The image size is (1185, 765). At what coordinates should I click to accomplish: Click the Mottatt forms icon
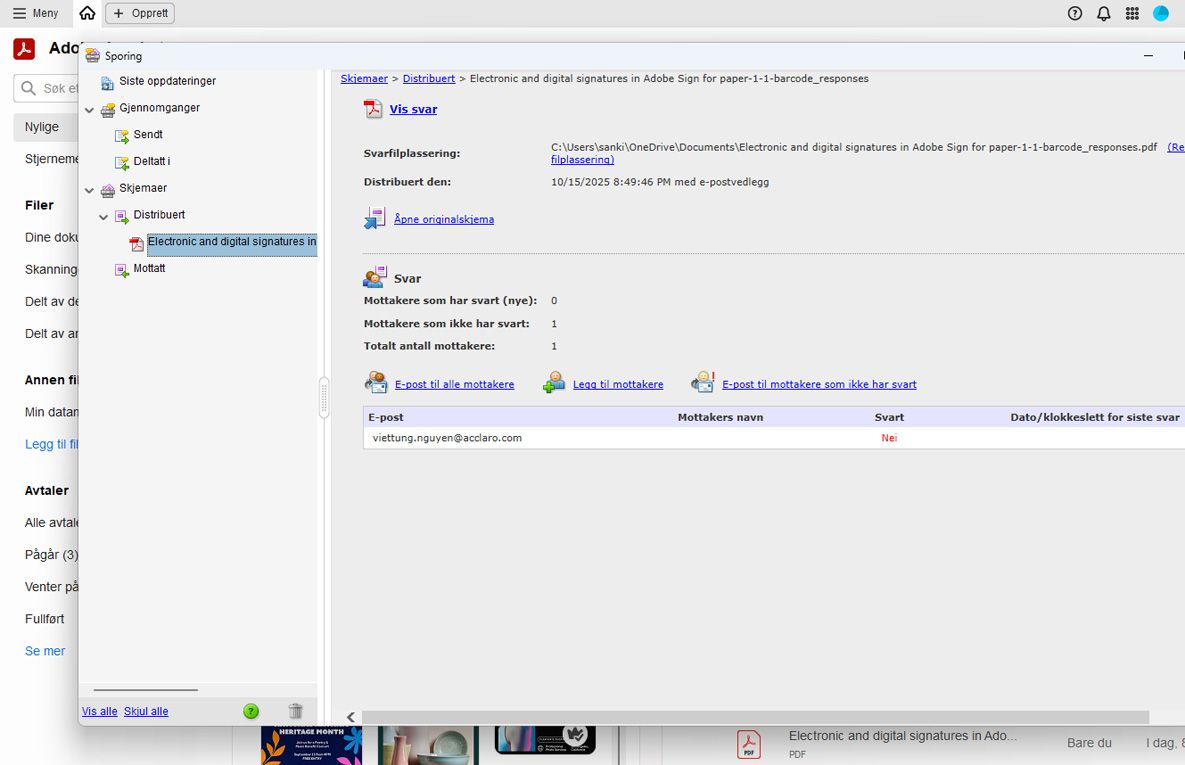coord(122,270)
